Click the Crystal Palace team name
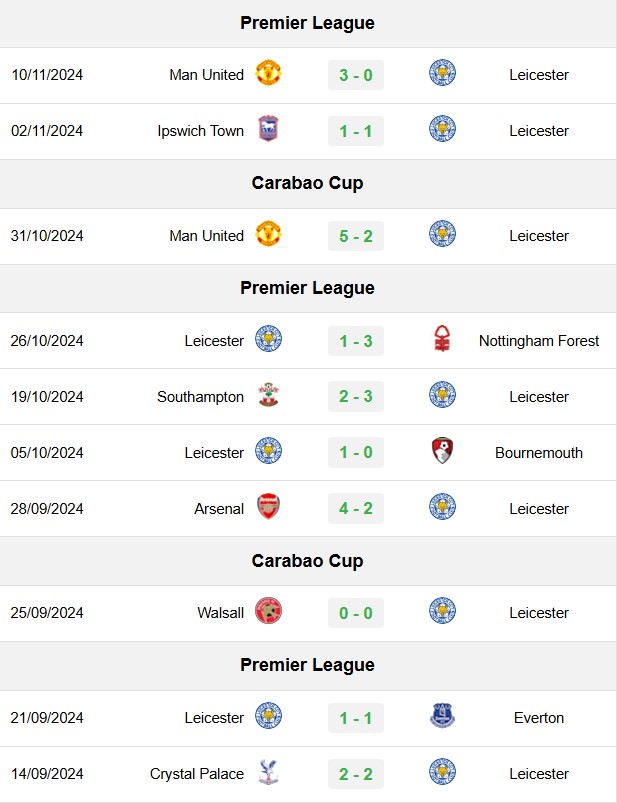This screenshot has height=803, width=617. click(197, 774)
